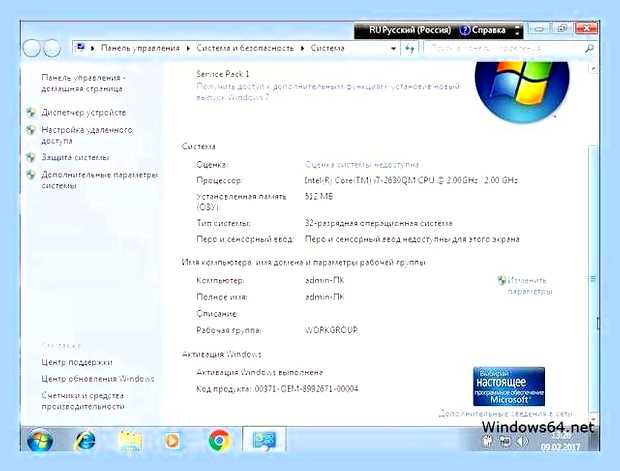Click Система breadcrumb segment

pos(327,48)
